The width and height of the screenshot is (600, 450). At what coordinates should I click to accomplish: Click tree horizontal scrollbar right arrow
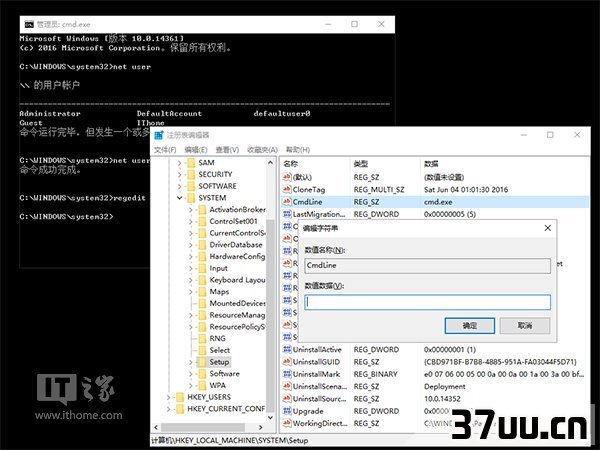click(261, 427)
